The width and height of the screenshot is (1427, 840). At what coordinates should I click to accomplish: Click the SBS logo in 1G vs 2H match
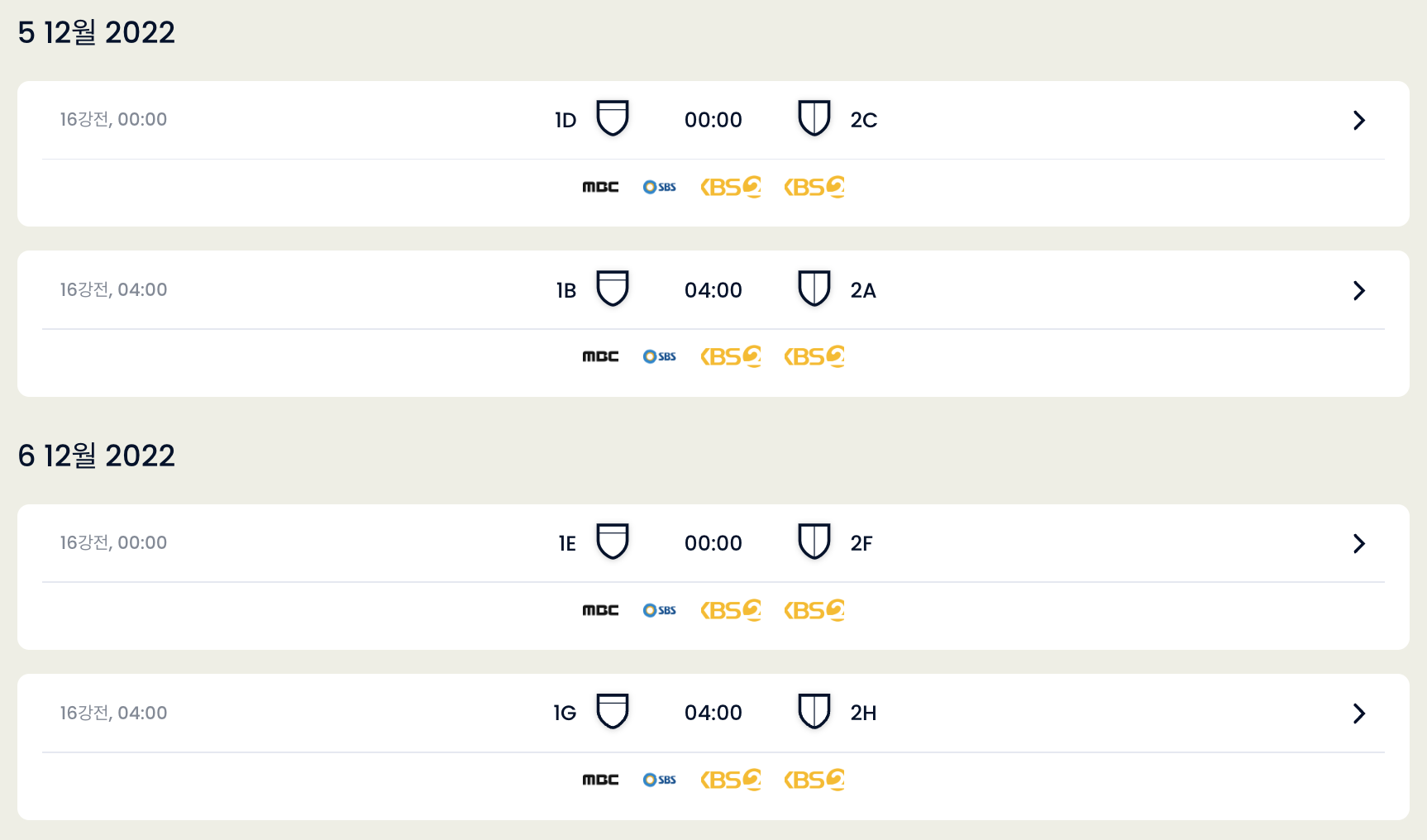(660, 780)
